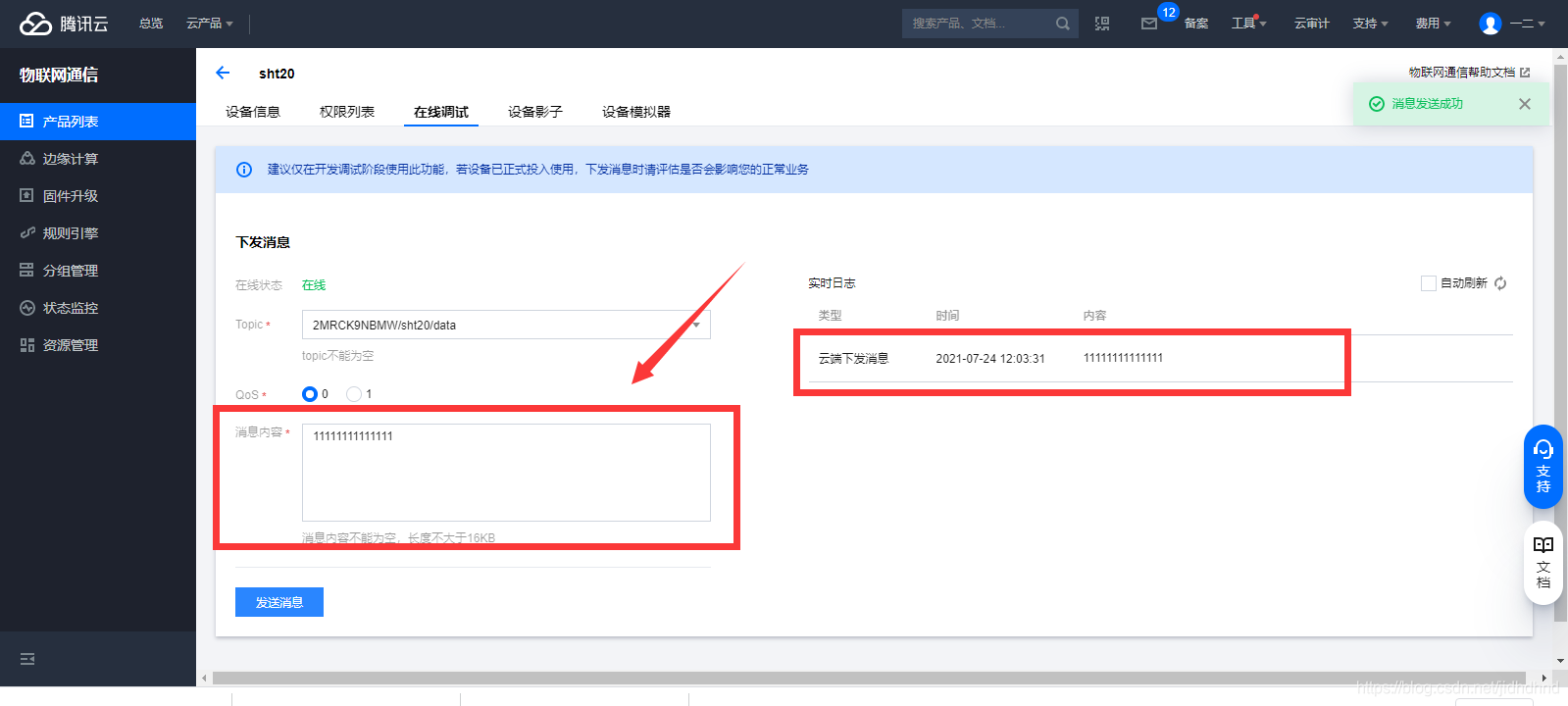Open the mail messages icon
Viewport: 1568px width, 706px height.
(x=1149, y=24)
